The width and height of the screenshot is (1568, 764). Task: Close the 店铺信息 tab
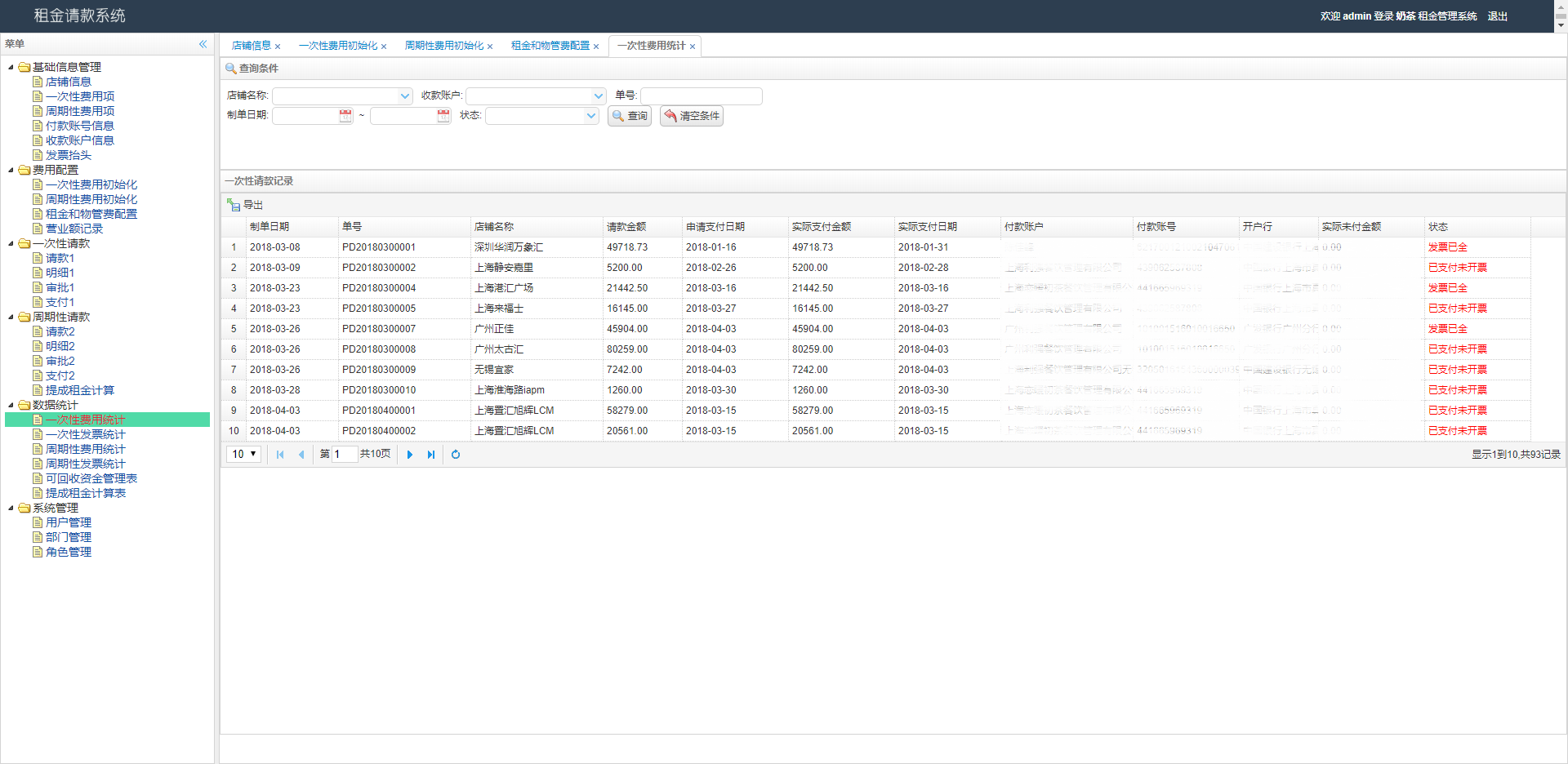click(278, 47)
